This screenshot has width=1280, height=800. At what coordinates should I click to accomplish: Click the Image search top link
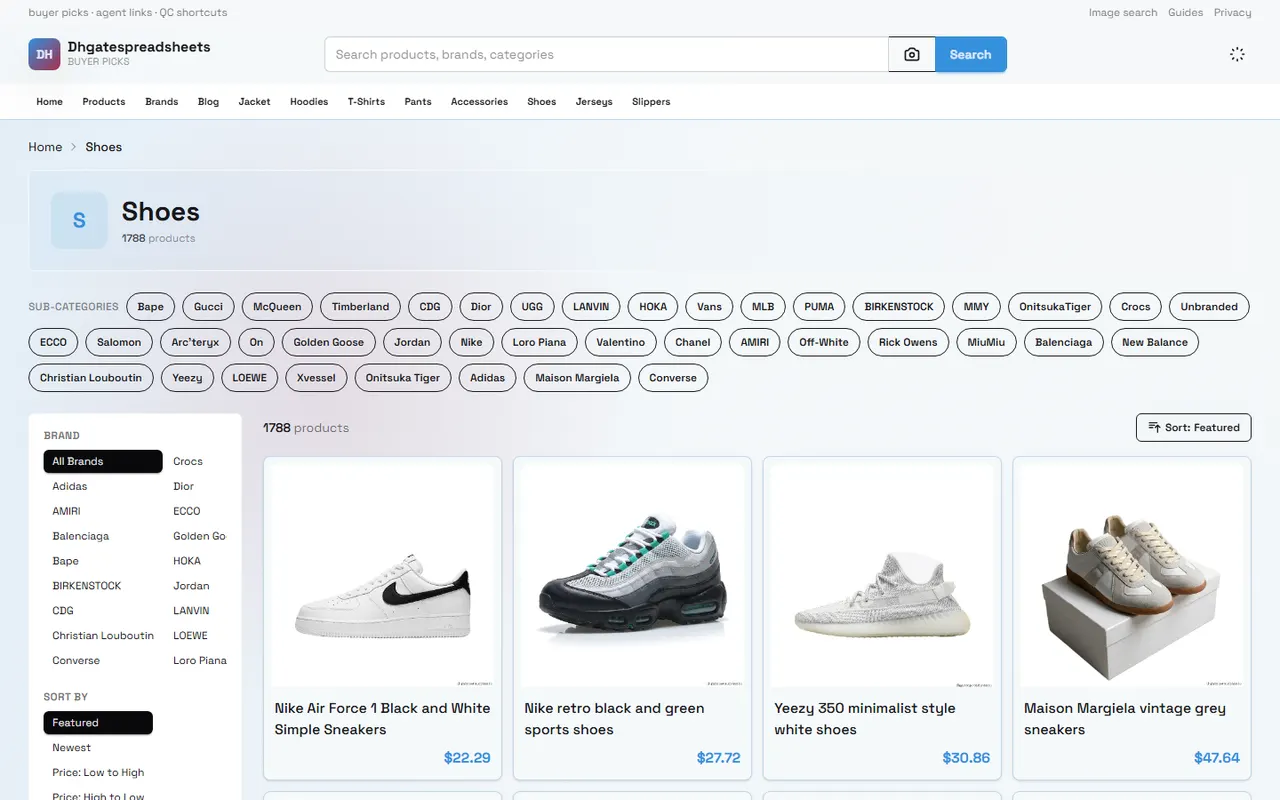pyautogui.click(x=1123, y=12)
